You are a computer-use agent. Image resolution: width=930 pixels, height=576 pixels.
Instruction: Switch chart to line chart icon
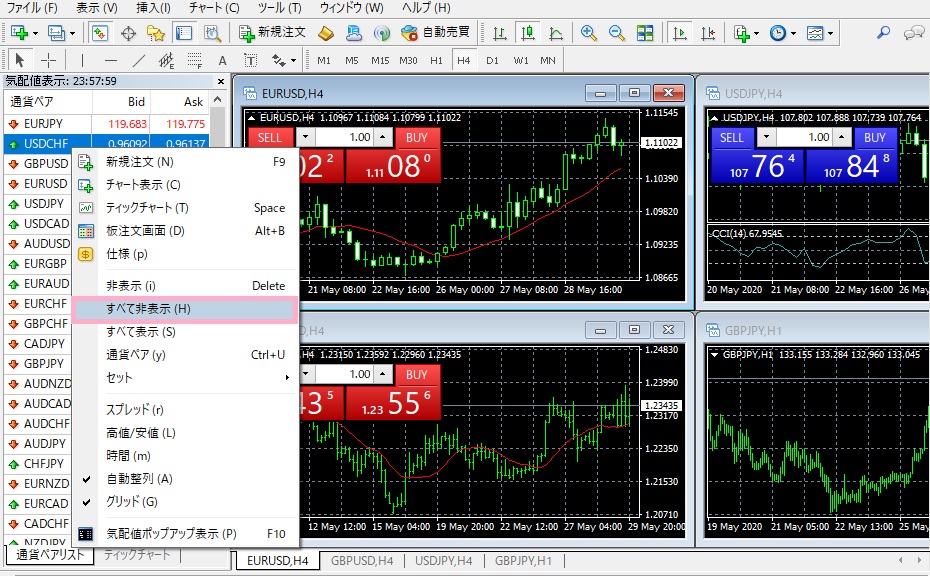tap(556, 33)
